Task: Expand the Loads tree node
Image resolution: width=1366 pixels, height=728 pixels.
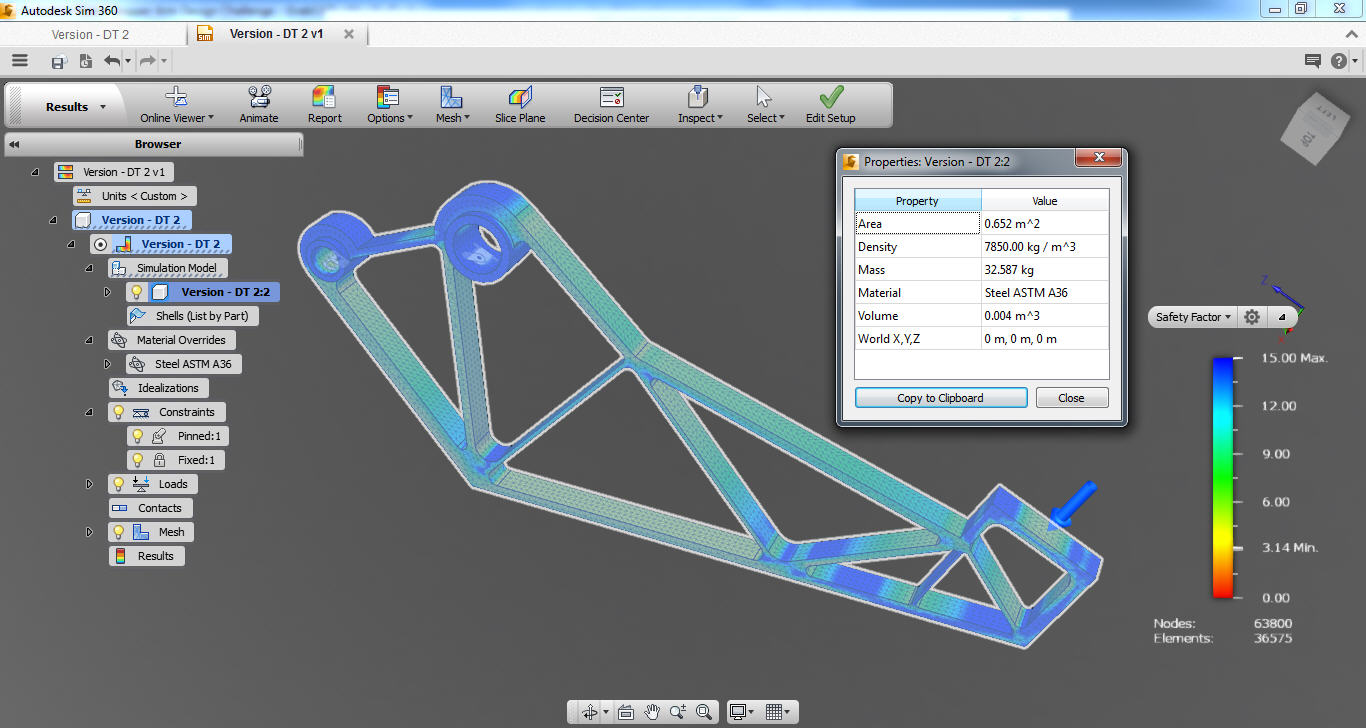Action: pos(89,484)
